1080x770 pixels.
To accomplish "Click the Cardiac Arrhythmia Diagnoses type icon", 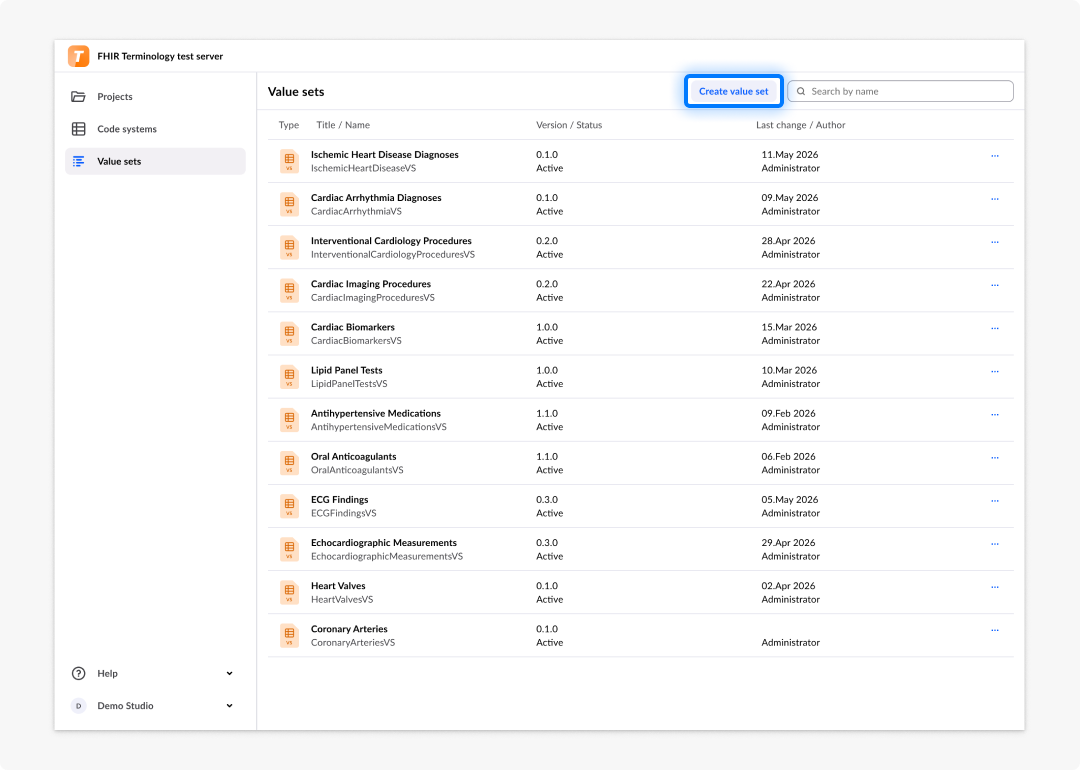I will (x=289, y=205).
